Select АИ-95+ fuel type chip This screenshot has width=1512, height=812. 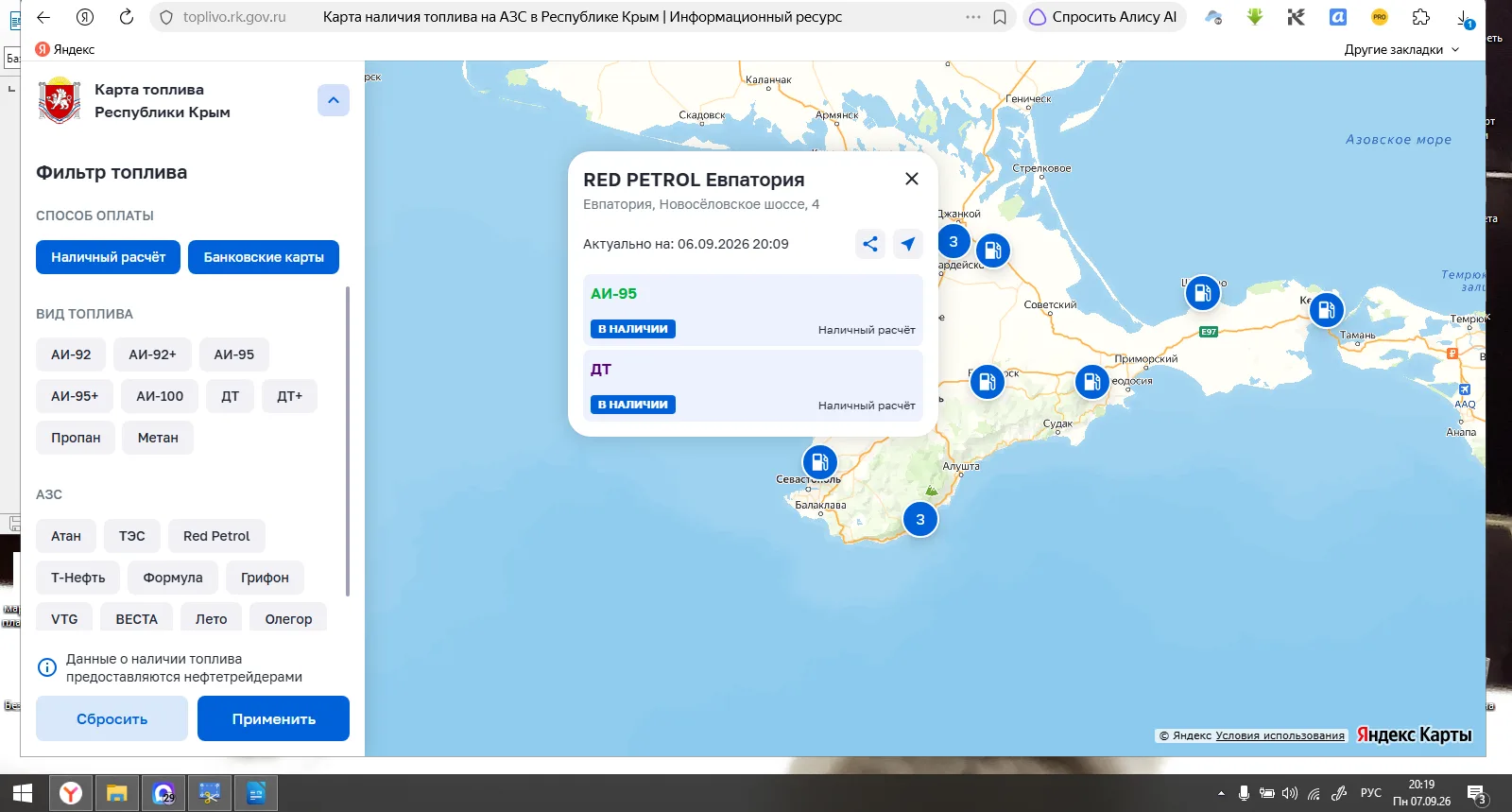[x=75, y=396]
